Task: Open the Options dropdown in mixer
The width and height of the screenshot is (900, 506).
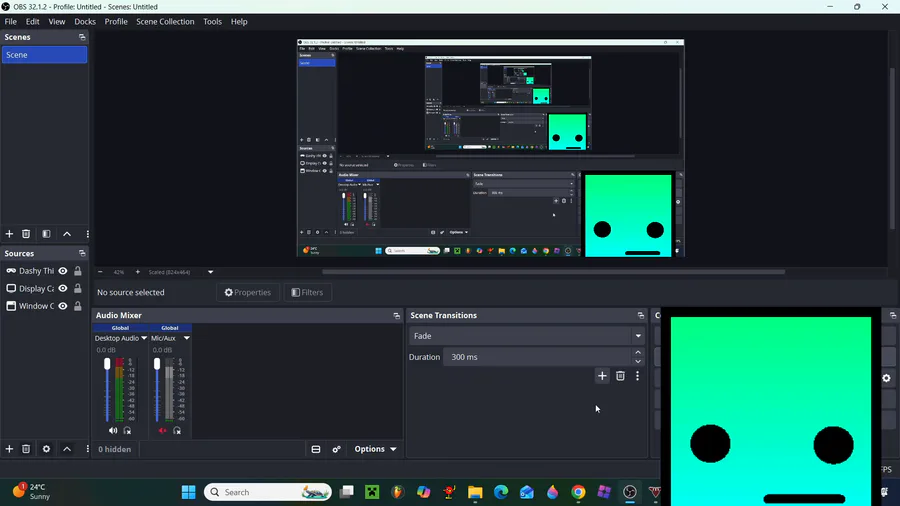Action: [x=375, y=449]
